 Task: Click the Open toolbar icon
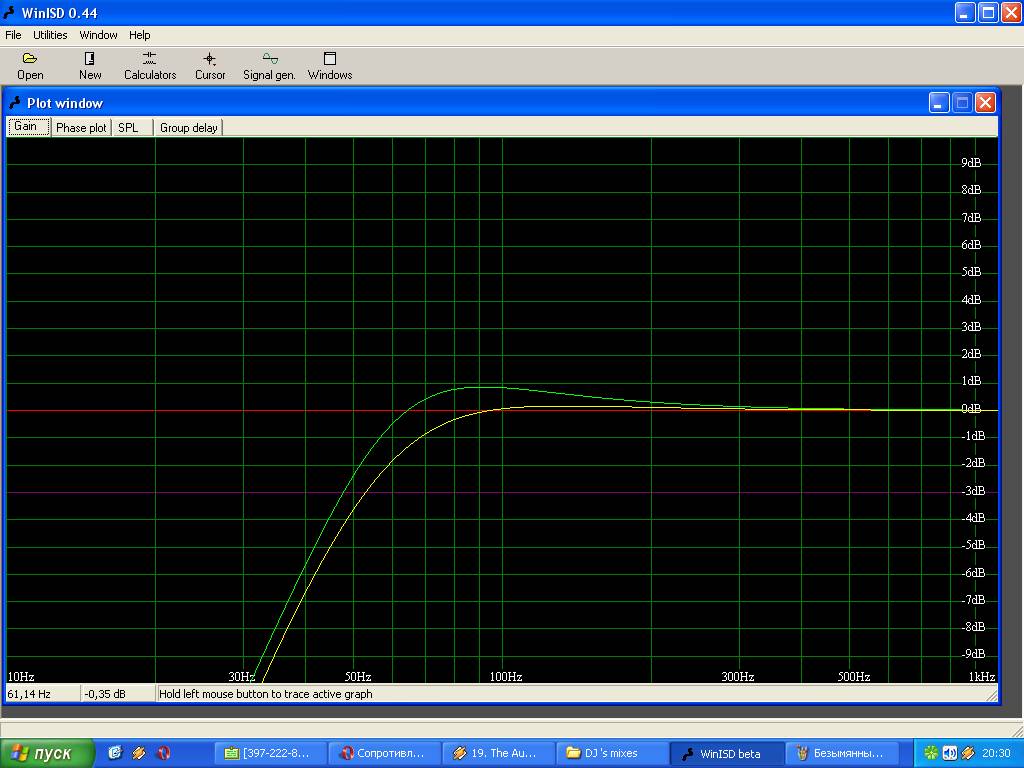click(30, 66)
